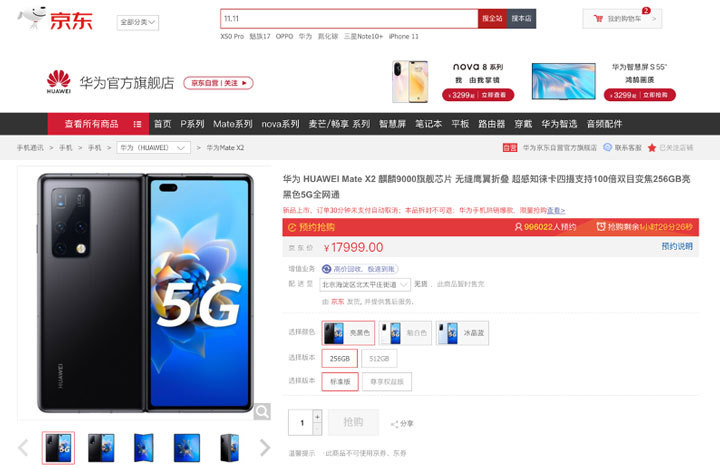The height and width of the screenshot is (468, 720).
Task: Click the 搜全站 search button
Action: 492,18
